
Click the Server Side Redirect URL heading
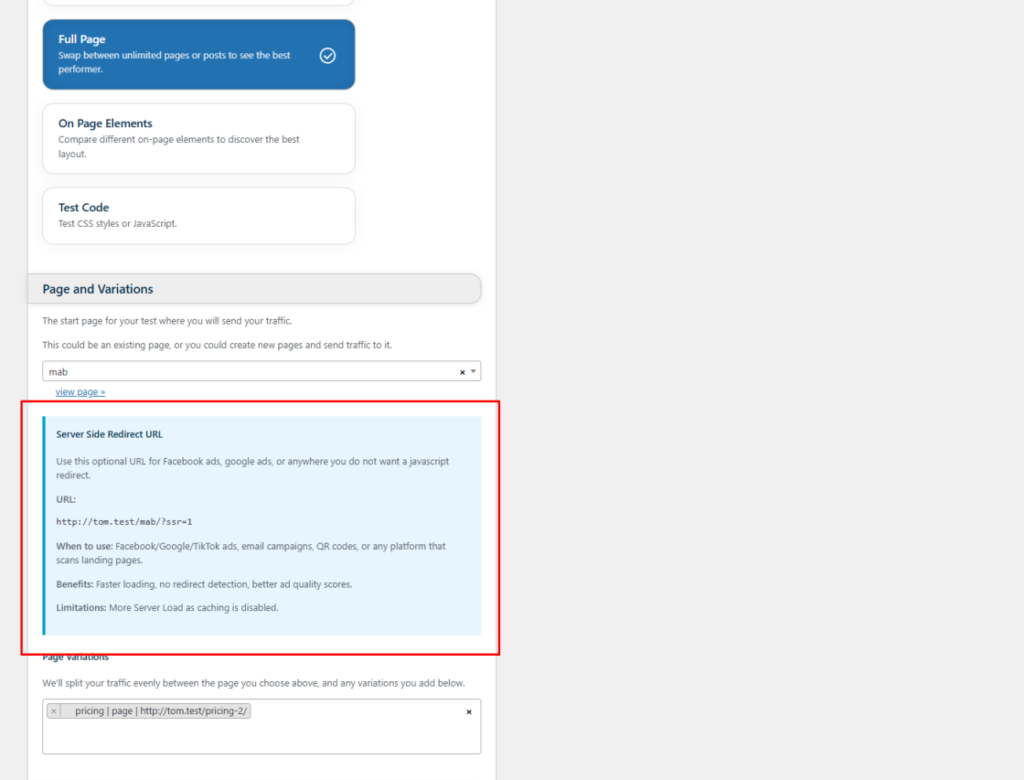click(x=109, y=434)
